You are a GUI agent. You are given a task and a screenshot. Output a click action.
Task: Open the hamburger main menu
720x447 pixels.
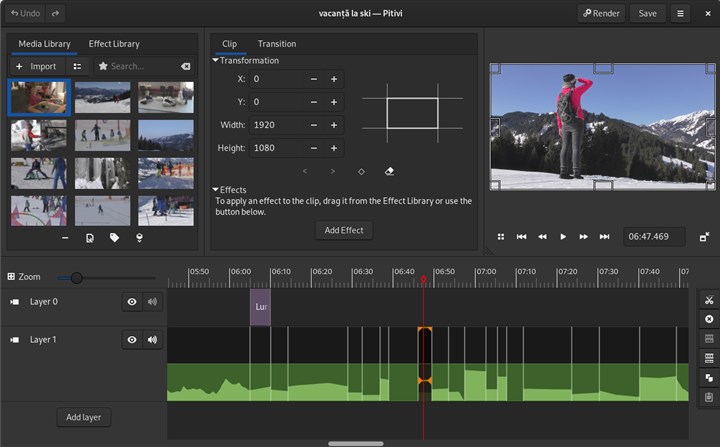click(681, 14)
